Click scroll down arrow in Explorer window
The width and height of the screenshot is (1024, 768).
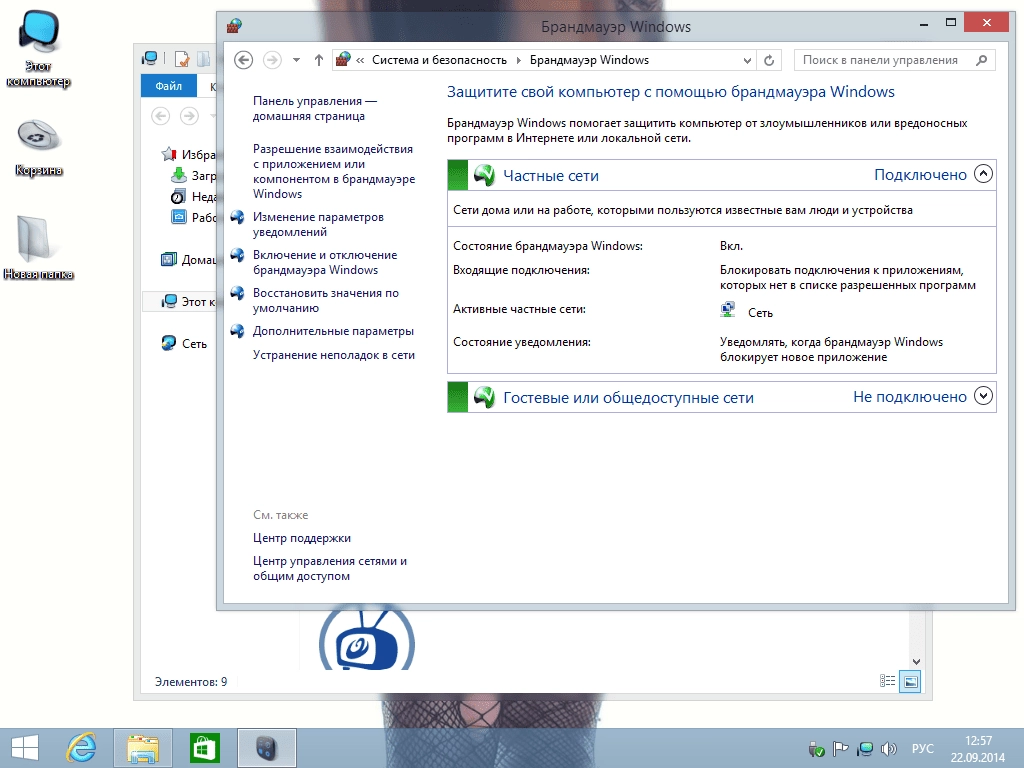tap(916, 661)
